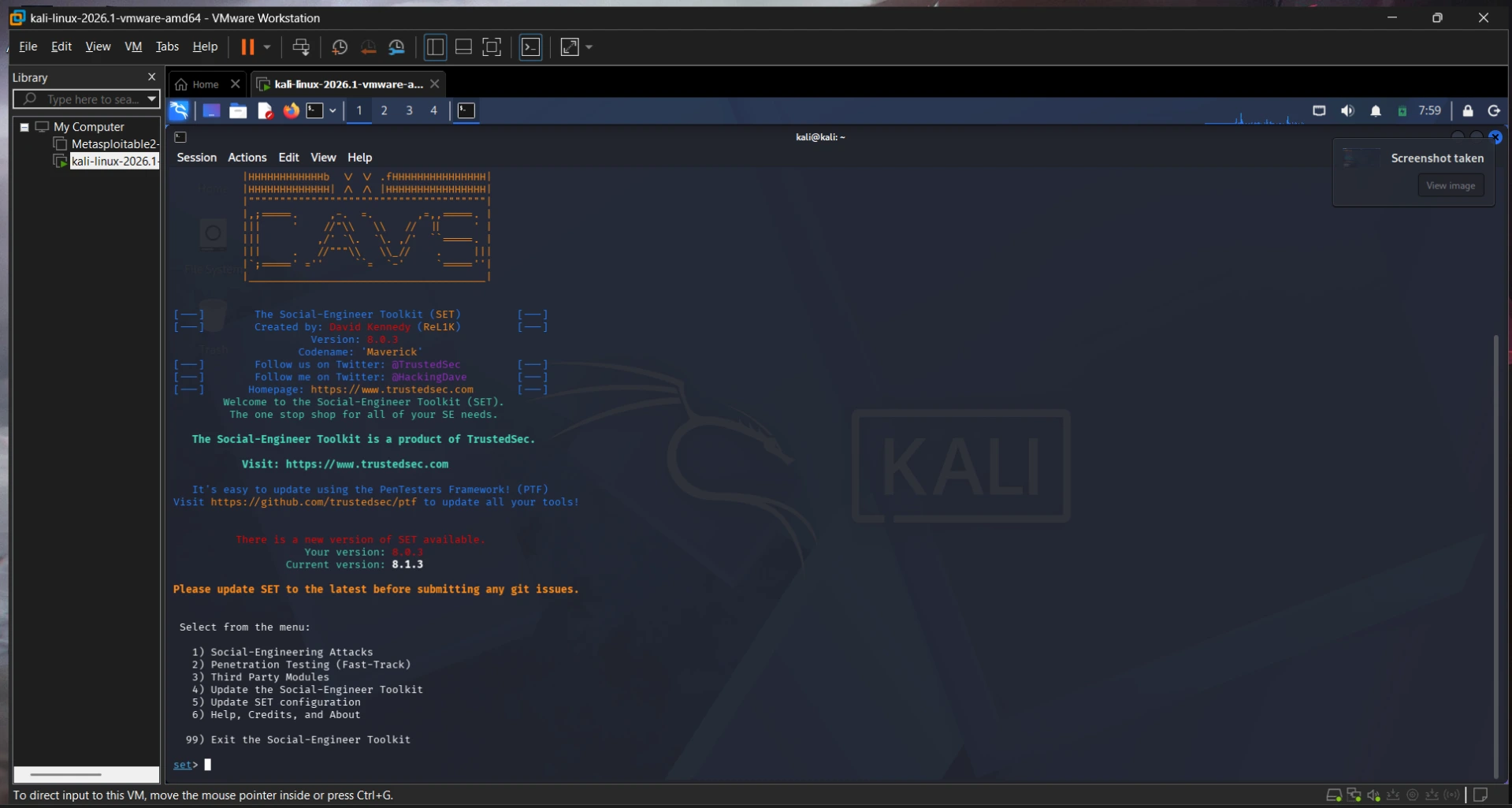Viewport: 1512px width, 808px height.
Task: Pause the virtual machine with the orange button
Action: pos(247,47)
